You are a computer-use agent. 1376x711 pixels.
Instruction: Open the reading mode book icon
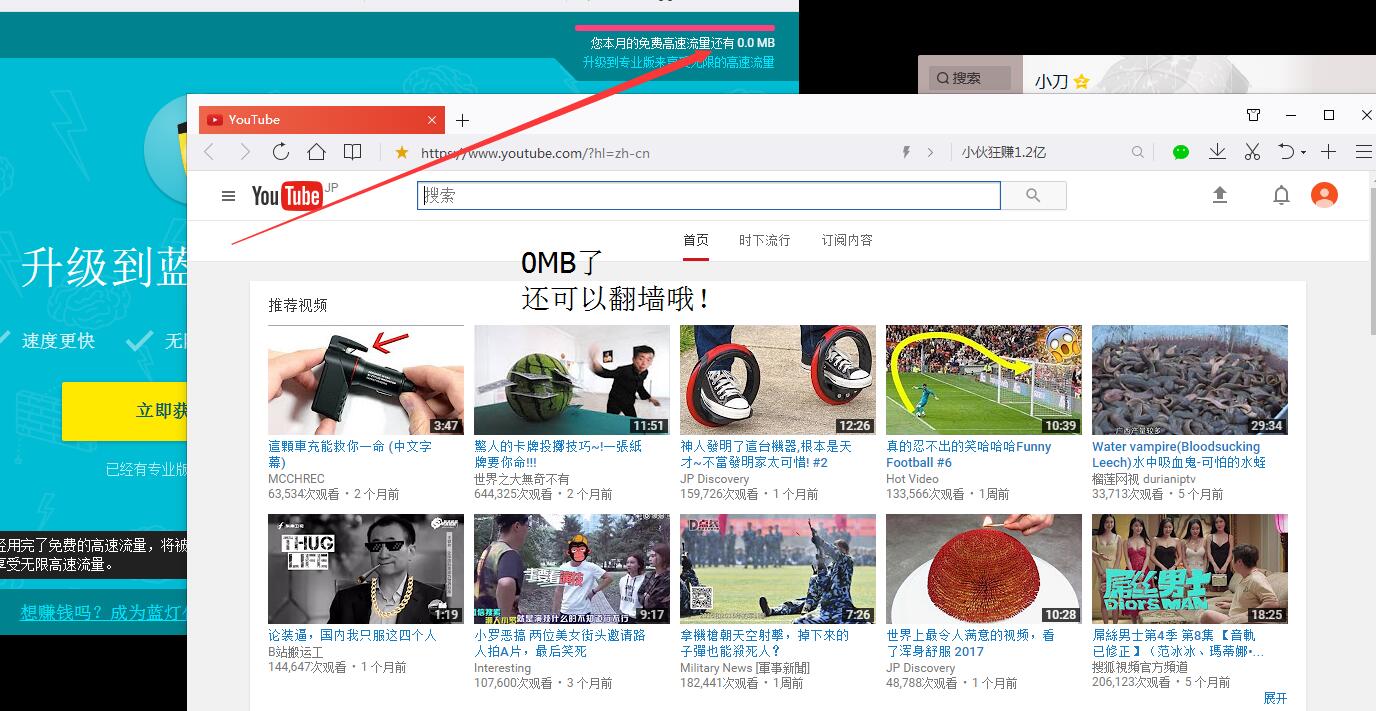[352, 152]
